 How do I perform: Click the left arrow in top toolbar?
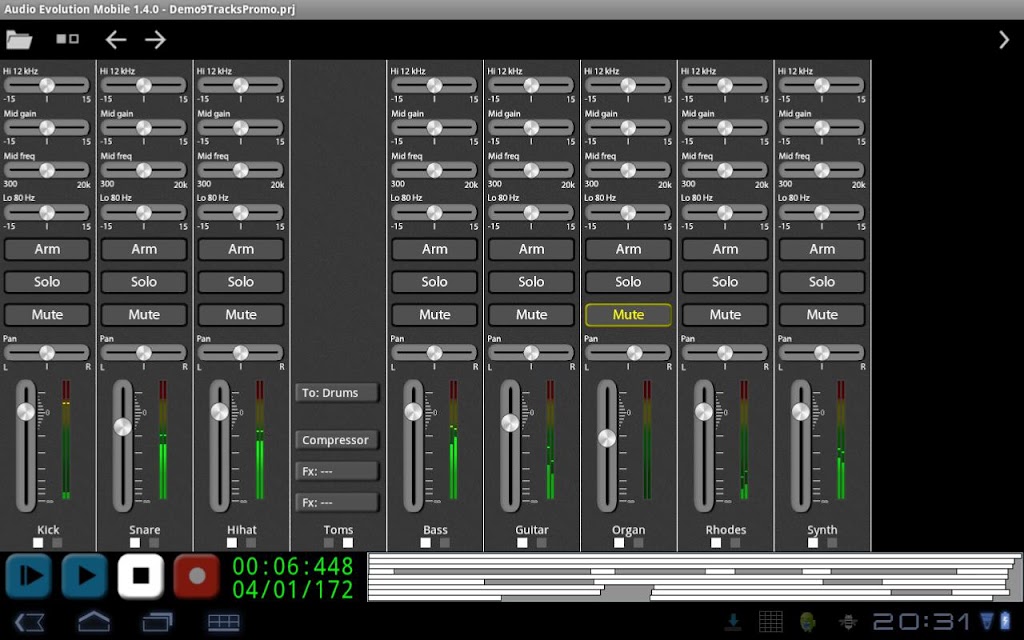click(116, 40)
